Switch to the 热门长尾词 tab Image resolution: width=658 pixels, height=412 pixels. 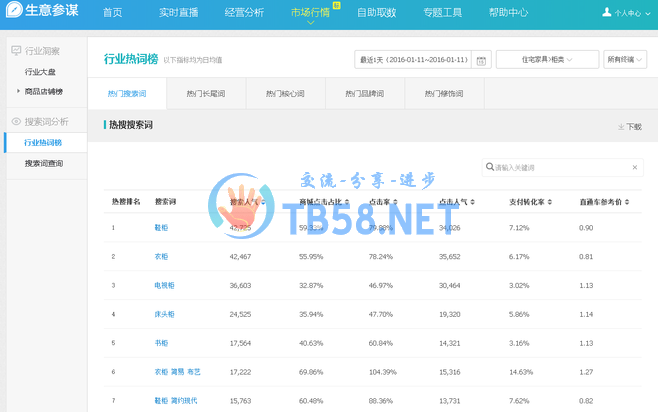pyautogui.click(x=205, y=93)
